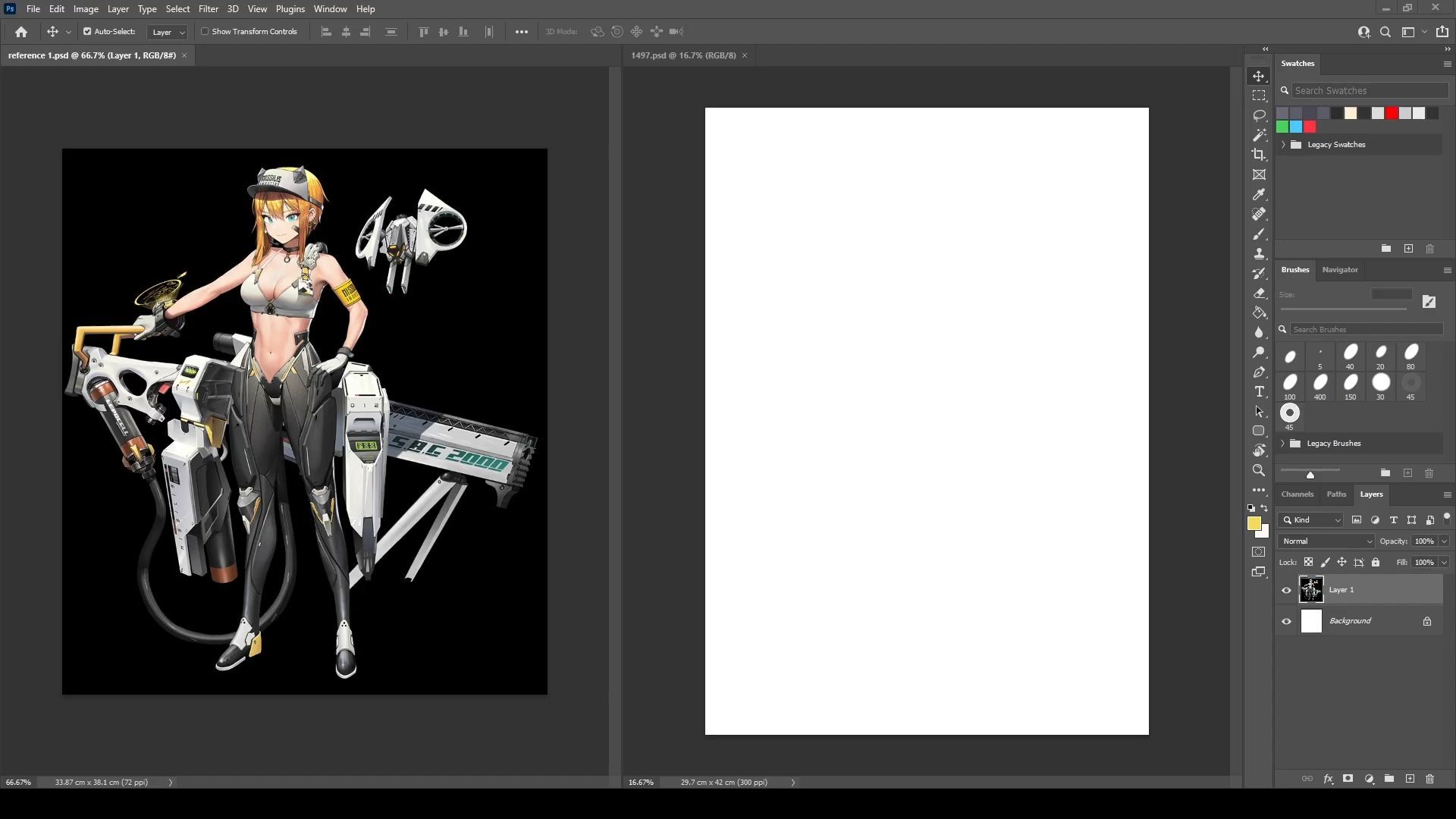The height and width of the screenshot is (819, 1456).
Task: Select the Crop tool
Action: point(1259,155)
